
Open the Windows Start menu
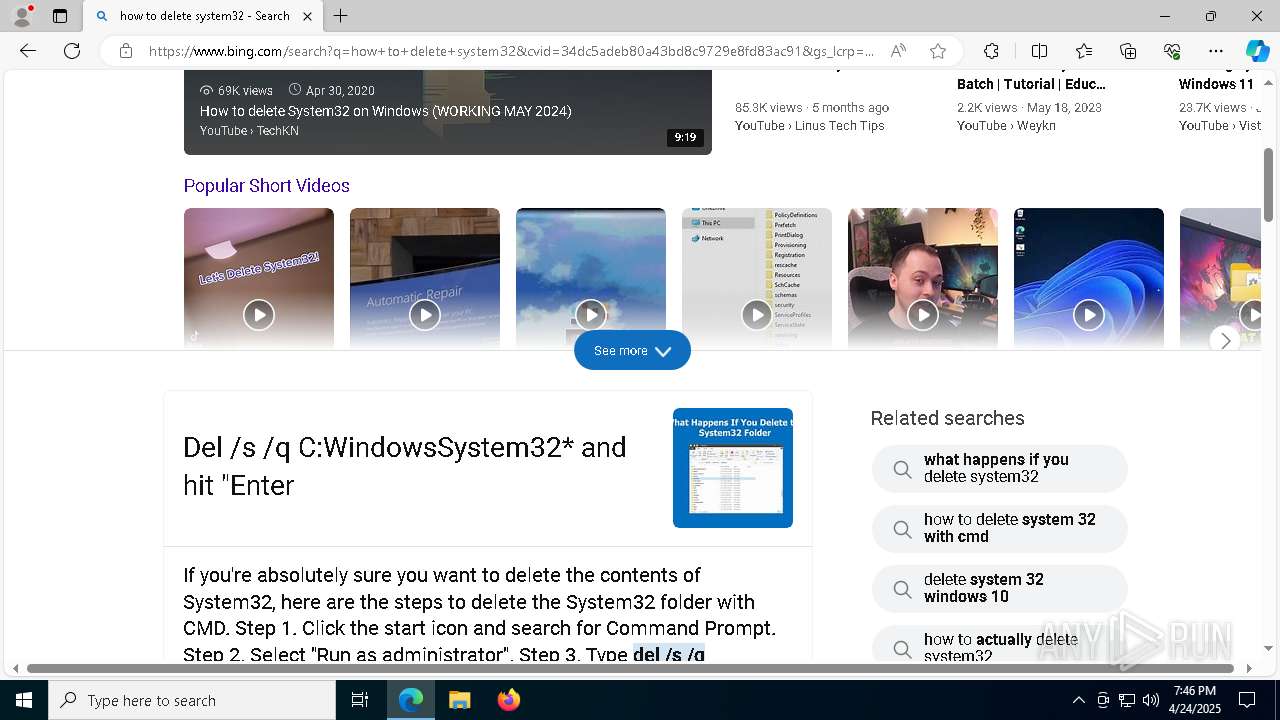[x=24, y=700]
